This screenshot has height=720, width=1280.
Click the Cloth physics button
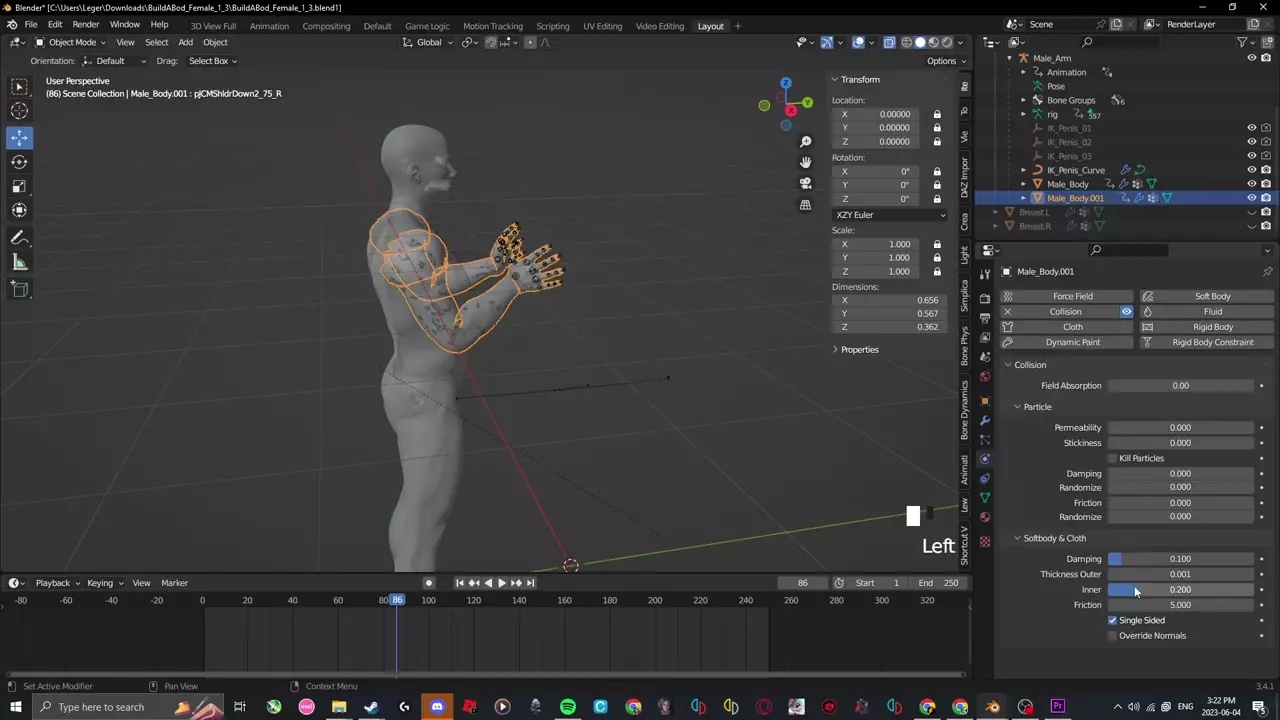coord(1072,327)
